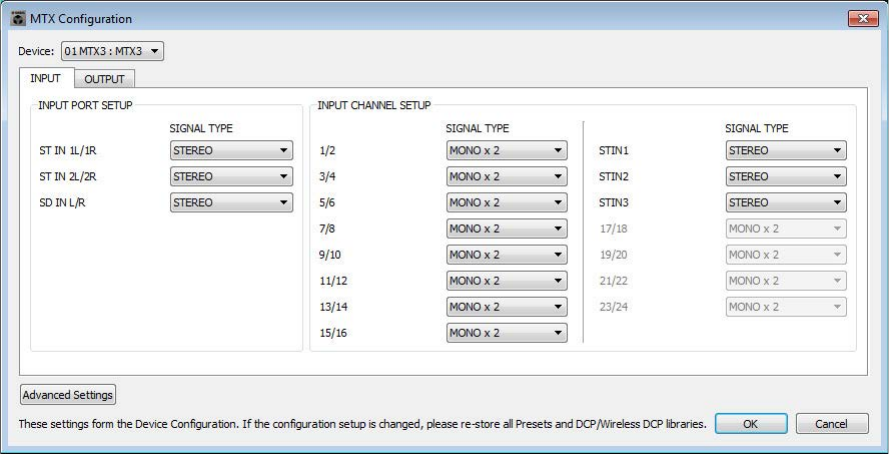This screenshot has width=889, height=454.
Task: Open signal type dropdown for channel 5/6
Action: click(507, 202)
